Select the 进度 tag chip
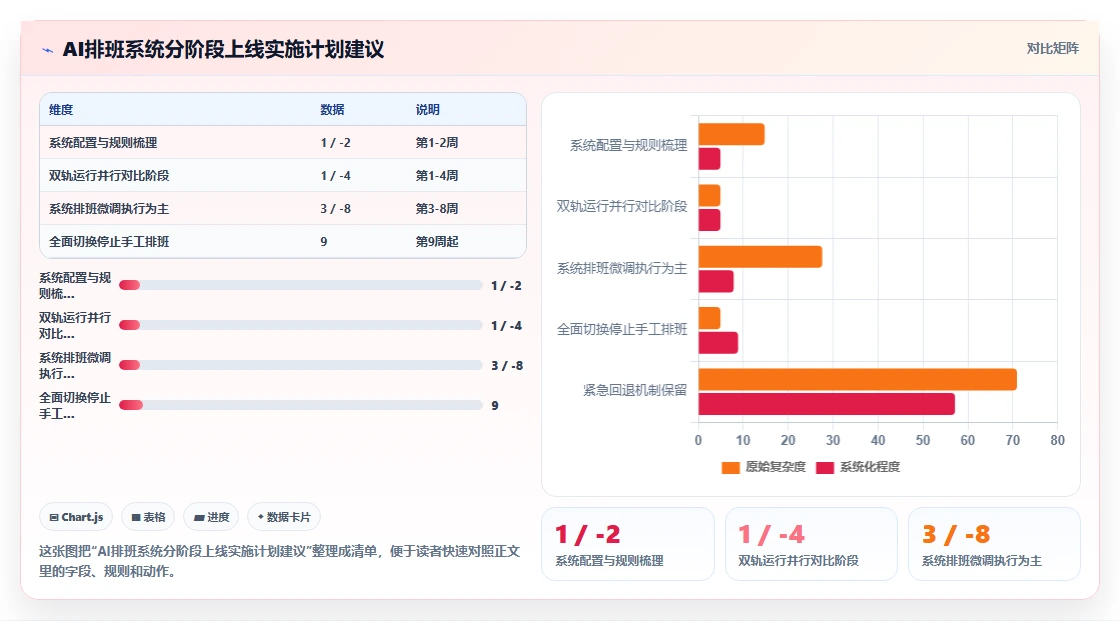Image resolution: width=1120 pixels, height=621 pixels. 211,517
